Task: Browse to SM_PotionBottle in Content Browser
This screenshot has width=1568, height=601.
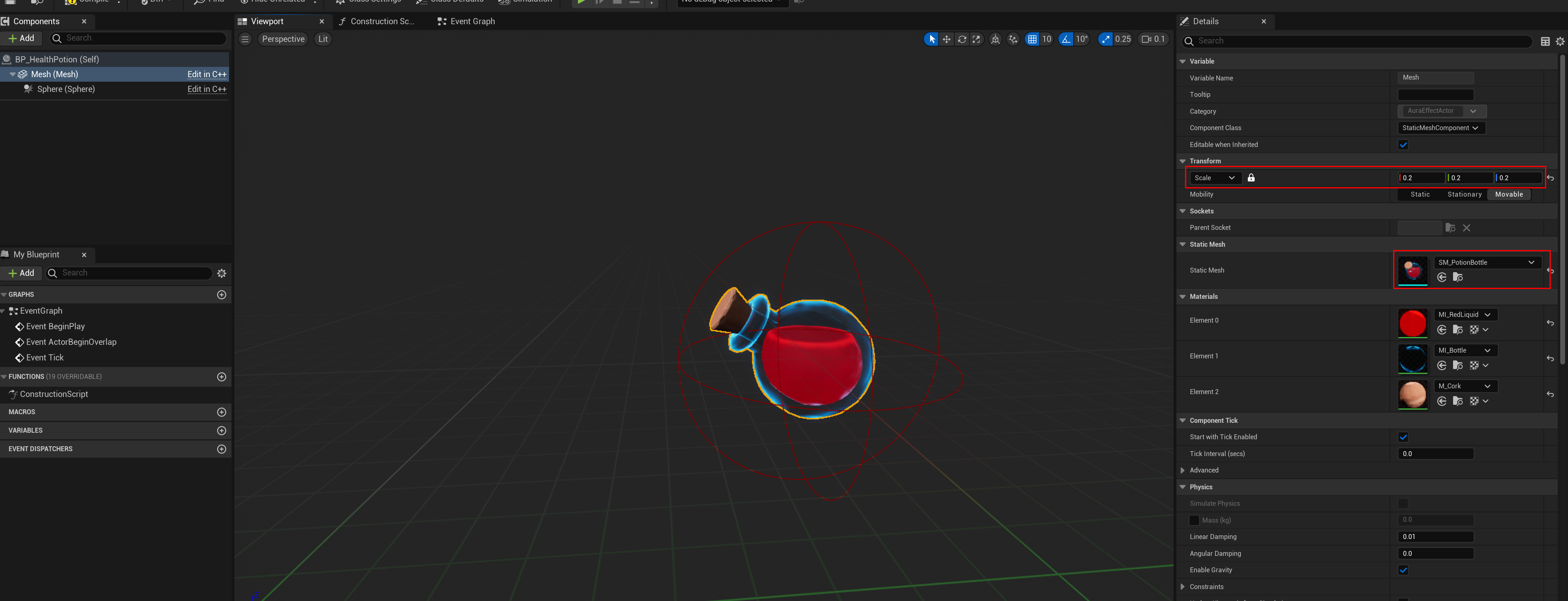Action: [x=1458, y=278]
